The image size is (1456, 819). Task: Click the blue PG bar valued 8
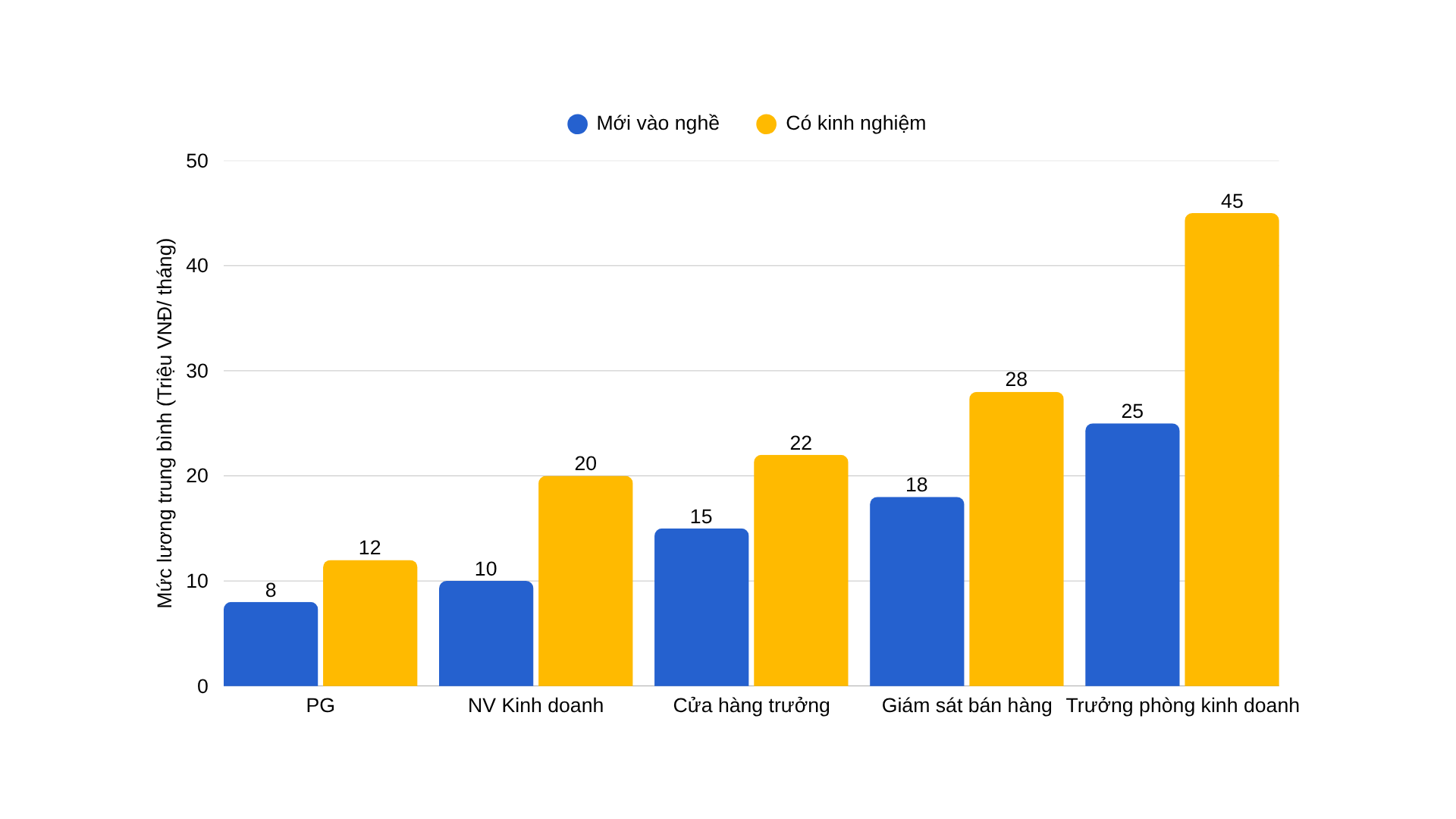271,644
